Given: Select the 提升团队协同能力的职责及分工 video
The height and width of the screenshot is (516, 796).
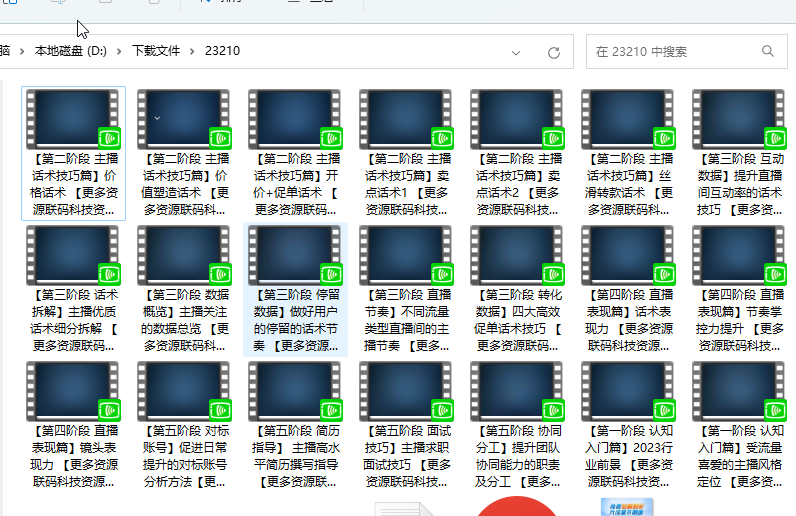Looking at the screenshot, I should click(x=517, y=426).
